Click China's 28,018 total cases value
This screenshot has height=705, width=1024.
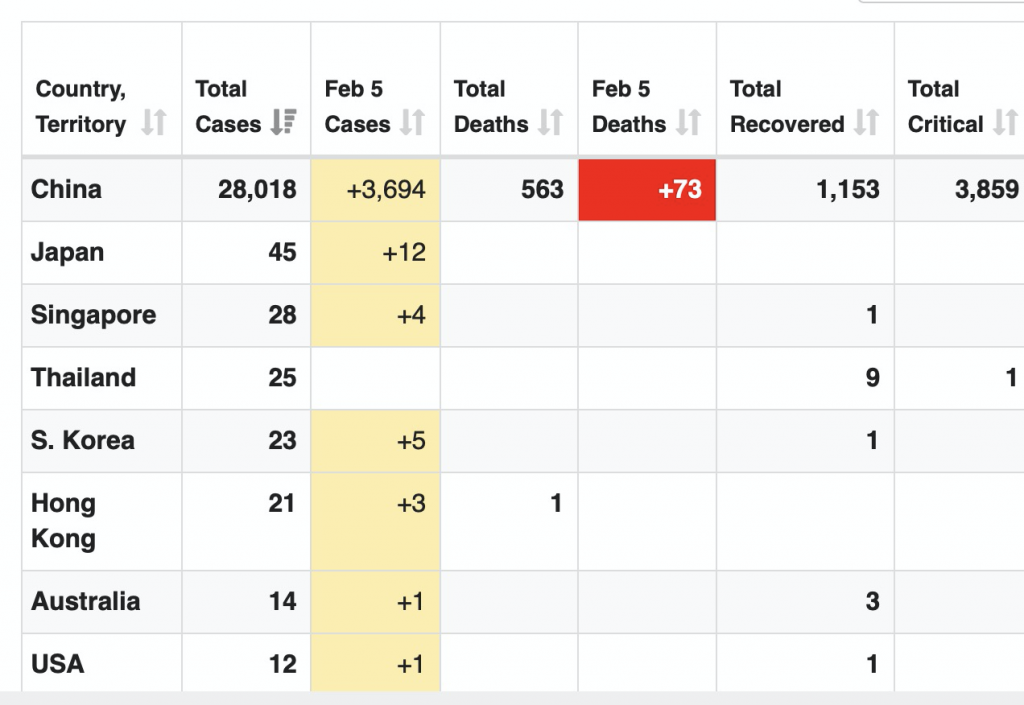click(x=257, y=190)
